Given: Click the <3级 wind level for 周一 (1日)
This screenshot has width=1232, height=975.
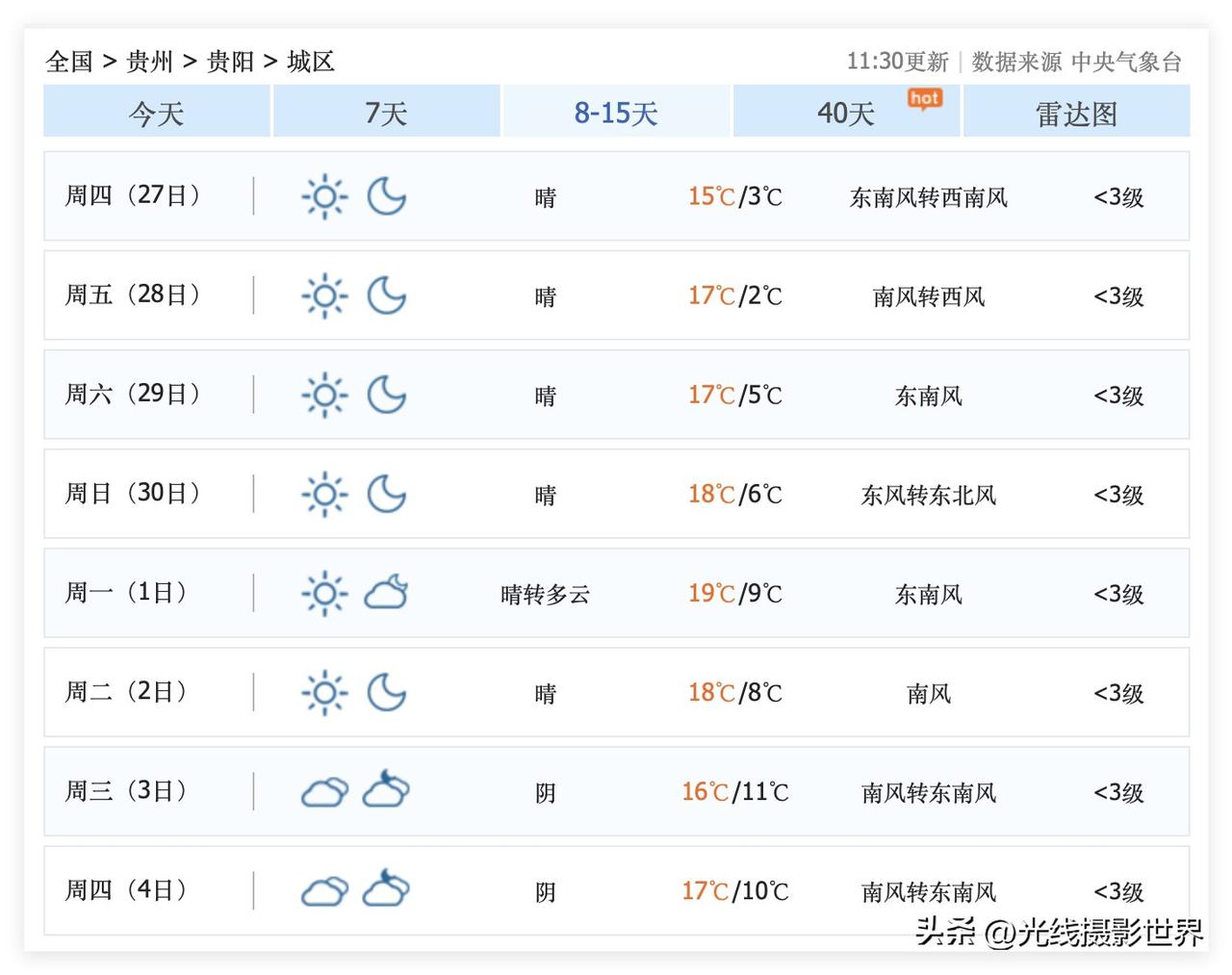Looking at the screenshot, I should (x=1118, y=594).
